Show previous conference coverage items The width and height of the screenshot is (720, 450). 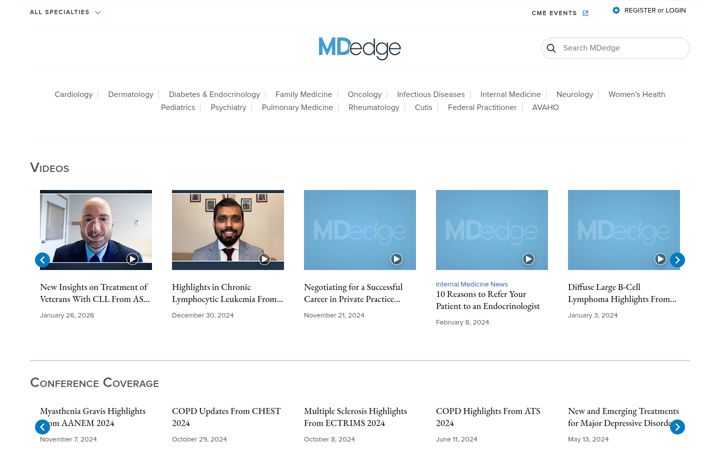point(42,427)
